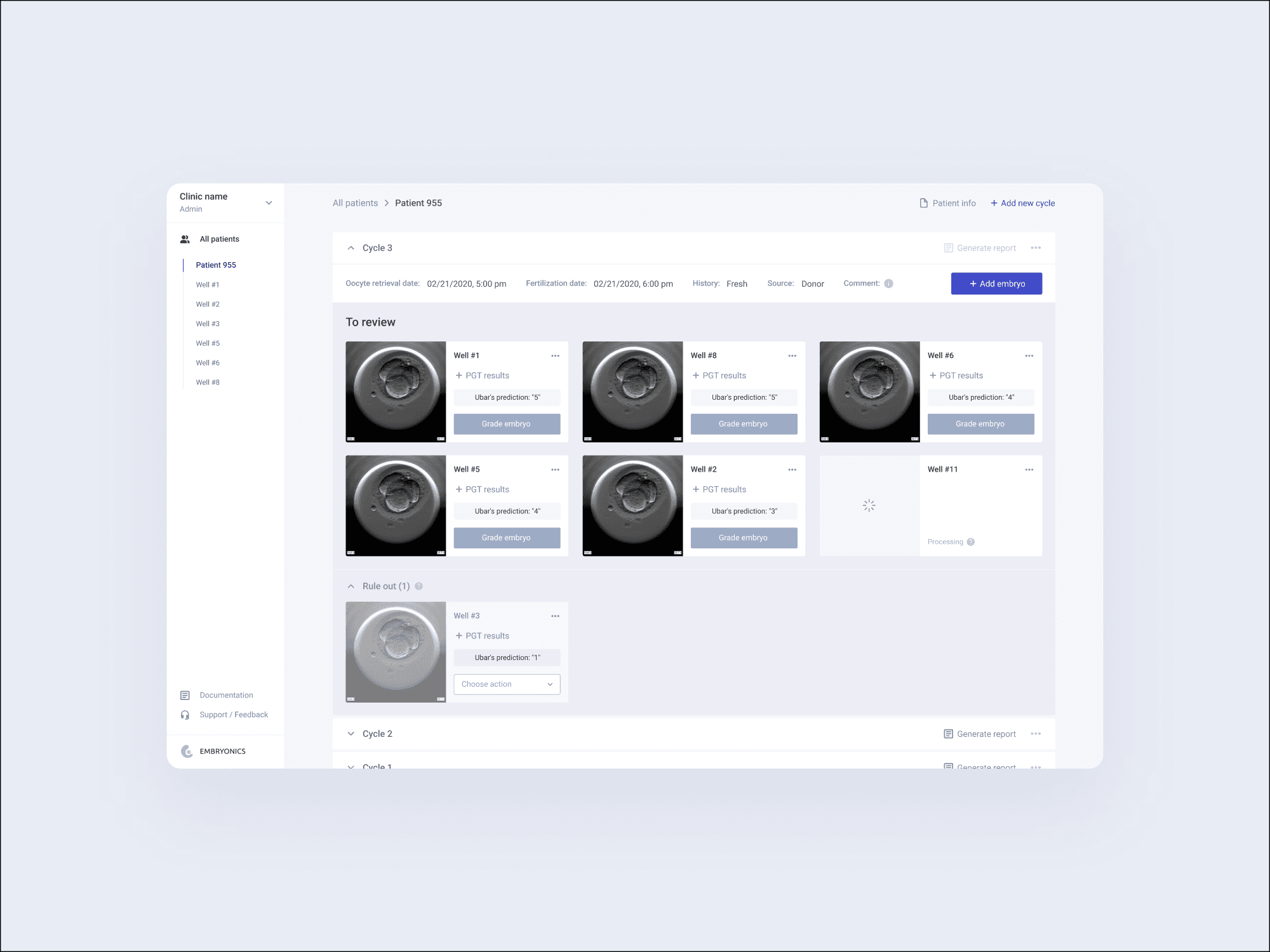Viewport: 1270px width, 952px height.
Task: Open the Support / Feedback page
Action: click(233, 715)
